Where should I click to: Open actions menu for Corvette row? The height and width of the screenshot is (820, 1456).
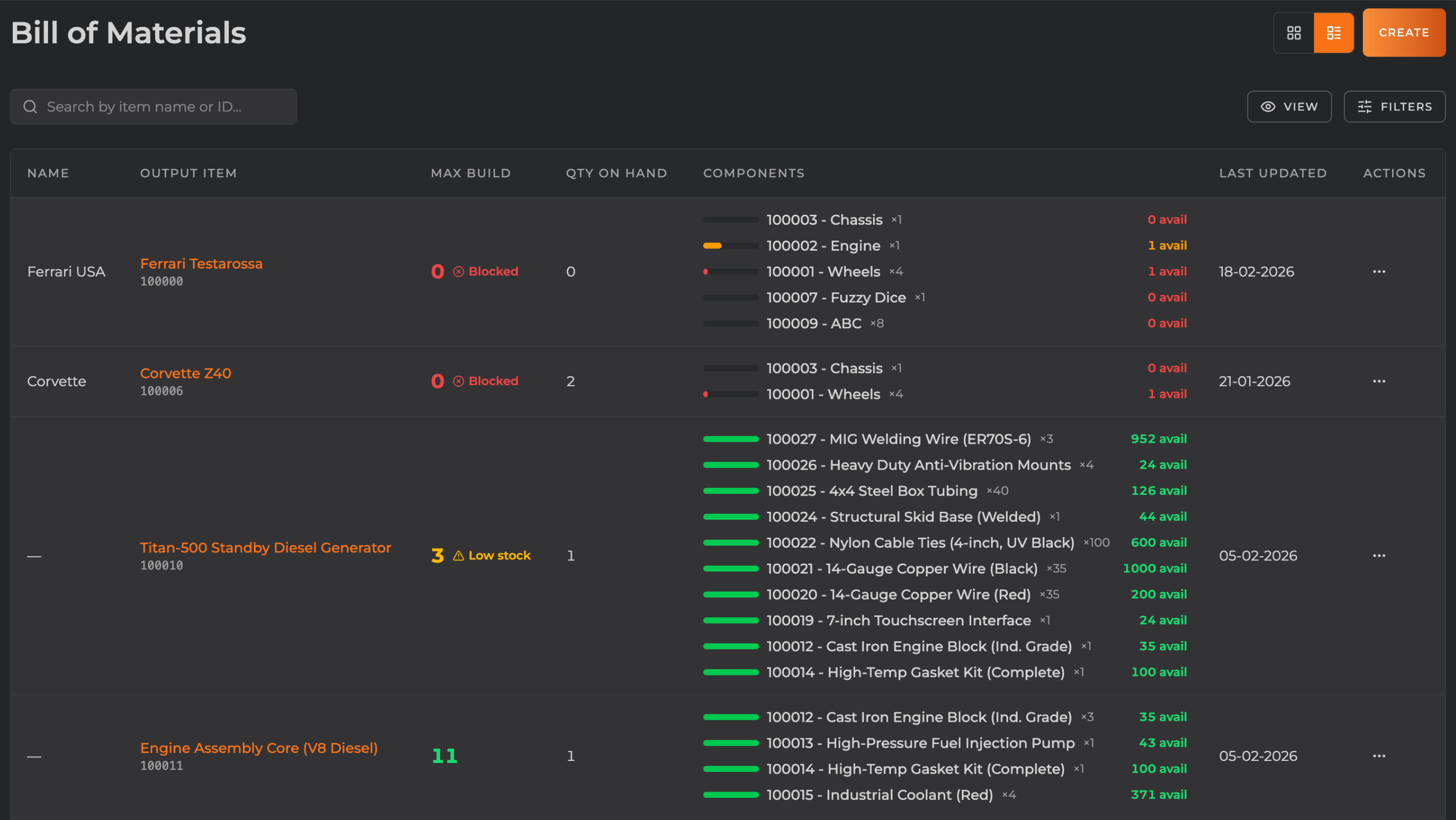tap(1378, 381)
